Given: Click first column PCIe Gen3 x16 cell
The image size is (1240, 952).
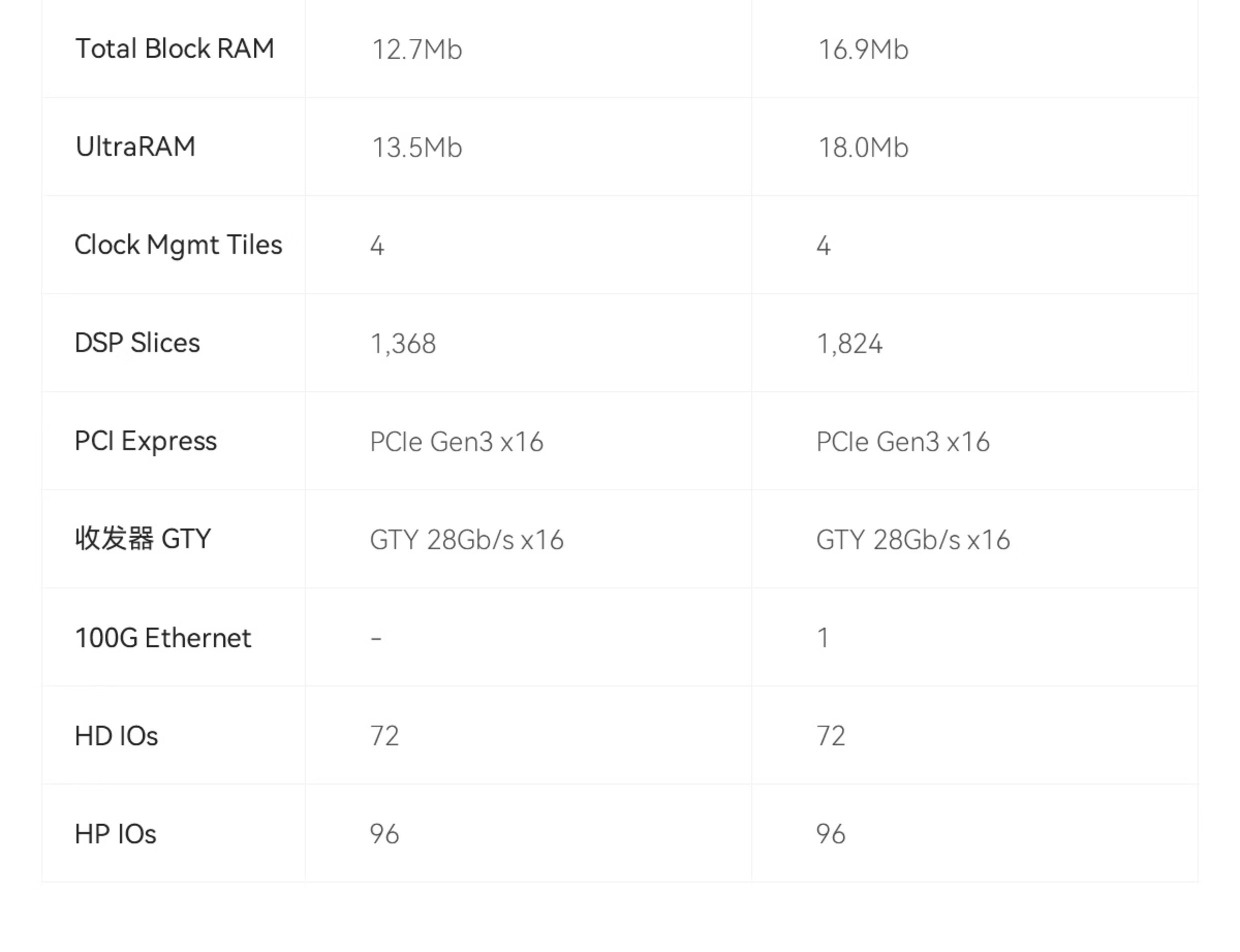Looking at the screenshot, I should pos(456,442).
